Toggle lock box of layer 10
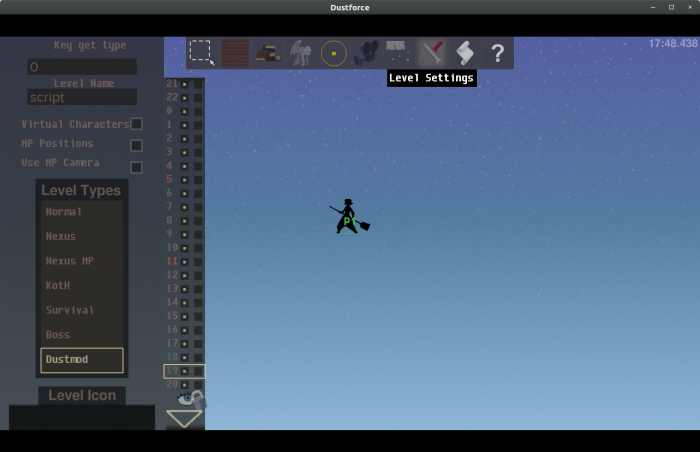 point(198,248)
